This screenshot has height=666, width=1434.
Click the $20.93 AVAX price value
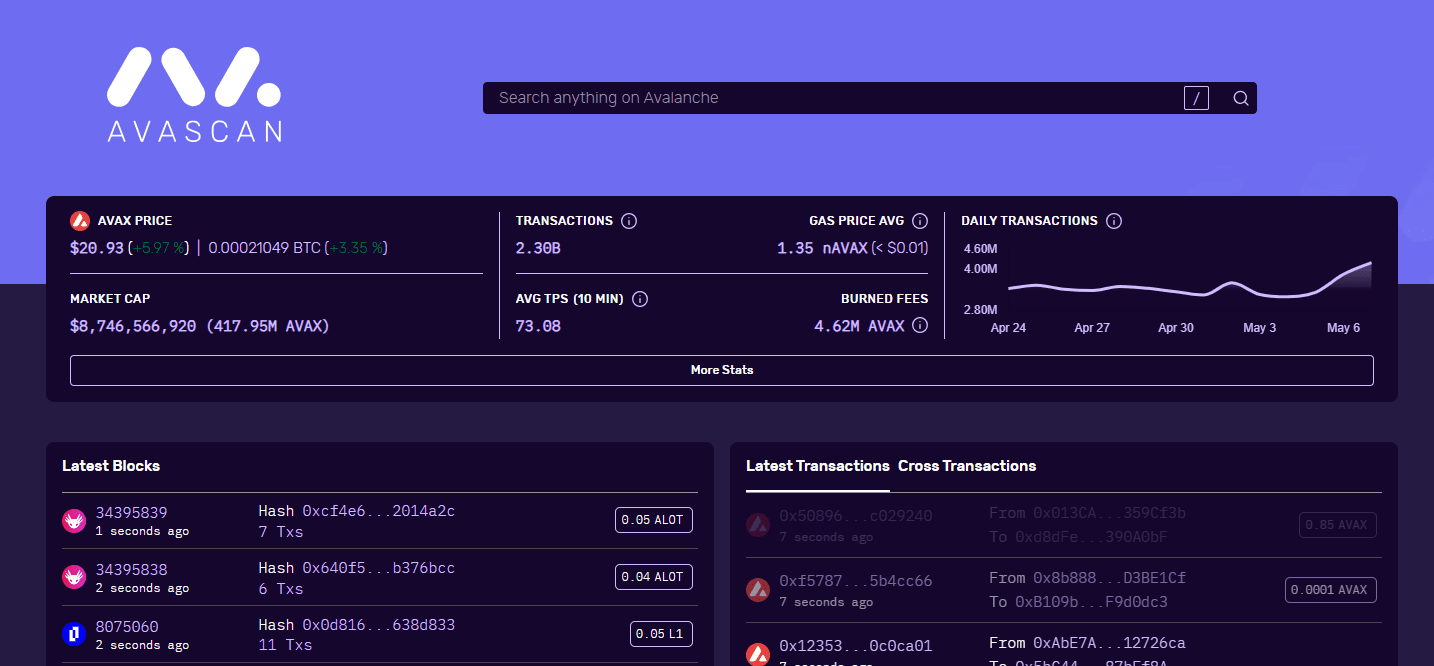pyautogui.click(x=97, y=247)
